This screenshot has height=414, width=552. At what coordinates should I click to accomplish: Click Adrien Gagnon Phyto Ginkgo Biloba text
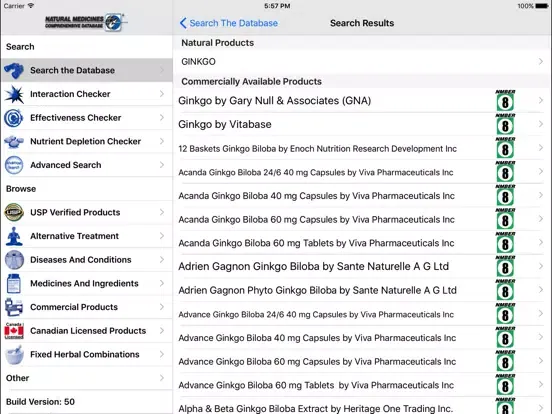point(318,290)
